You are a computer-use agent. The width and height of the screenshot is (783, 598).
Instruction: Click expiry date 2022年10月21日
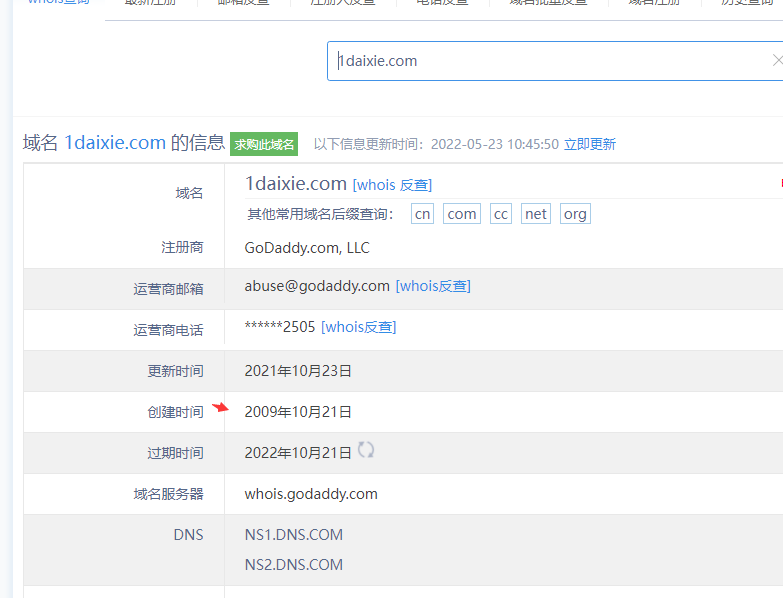298,453
